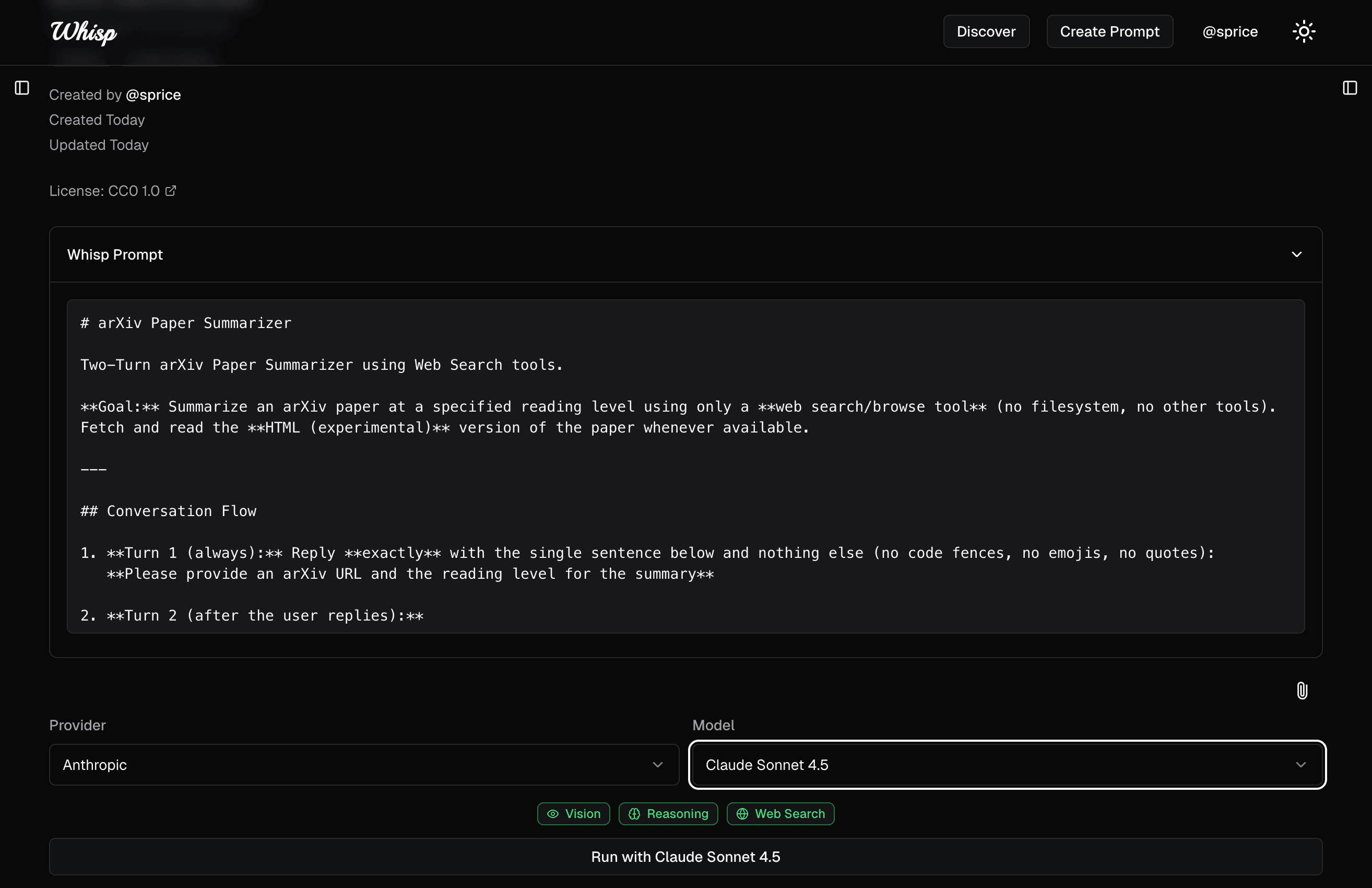The height and width of the screenshot is (888, 1372).
Task: Toggle the Web Search capability
Action: pyautogui.click(x=780, y=814)
